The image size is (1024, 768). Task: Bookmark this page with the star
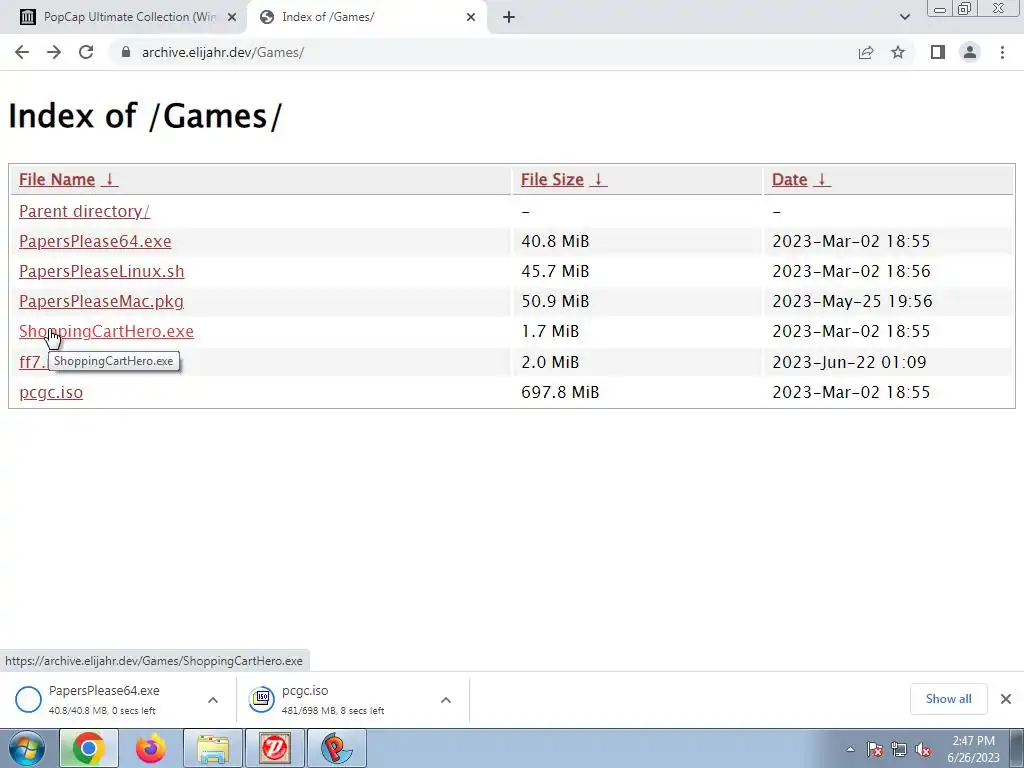[898, 52]
